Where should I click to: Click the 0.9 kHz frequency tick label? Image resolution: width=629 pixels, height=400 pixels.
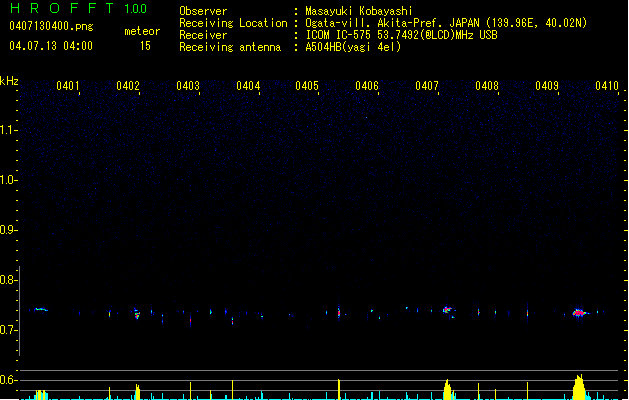click(8, 230)
